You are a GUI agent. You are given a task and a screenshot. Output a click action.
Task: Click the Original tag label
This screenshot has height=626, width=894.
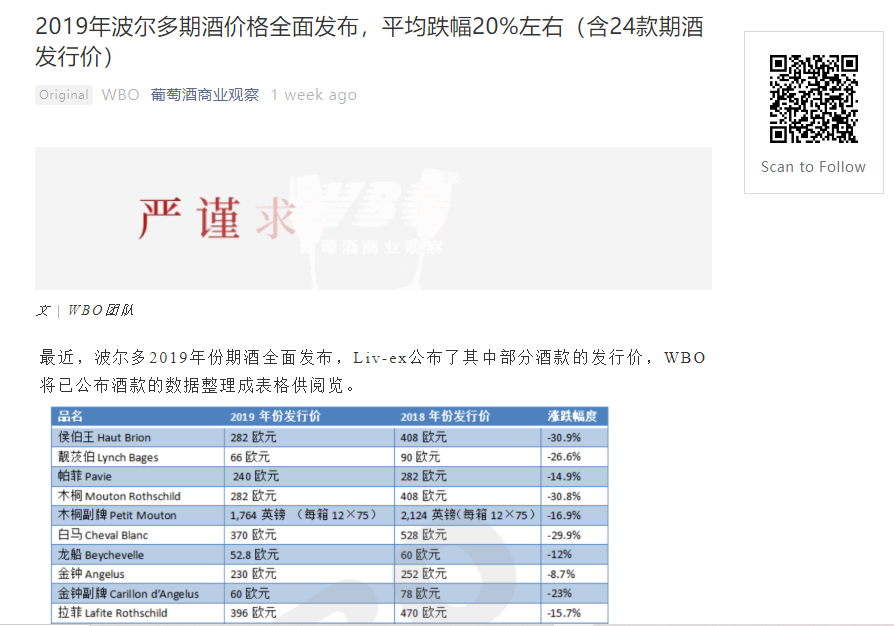click(x=64, y=95)
